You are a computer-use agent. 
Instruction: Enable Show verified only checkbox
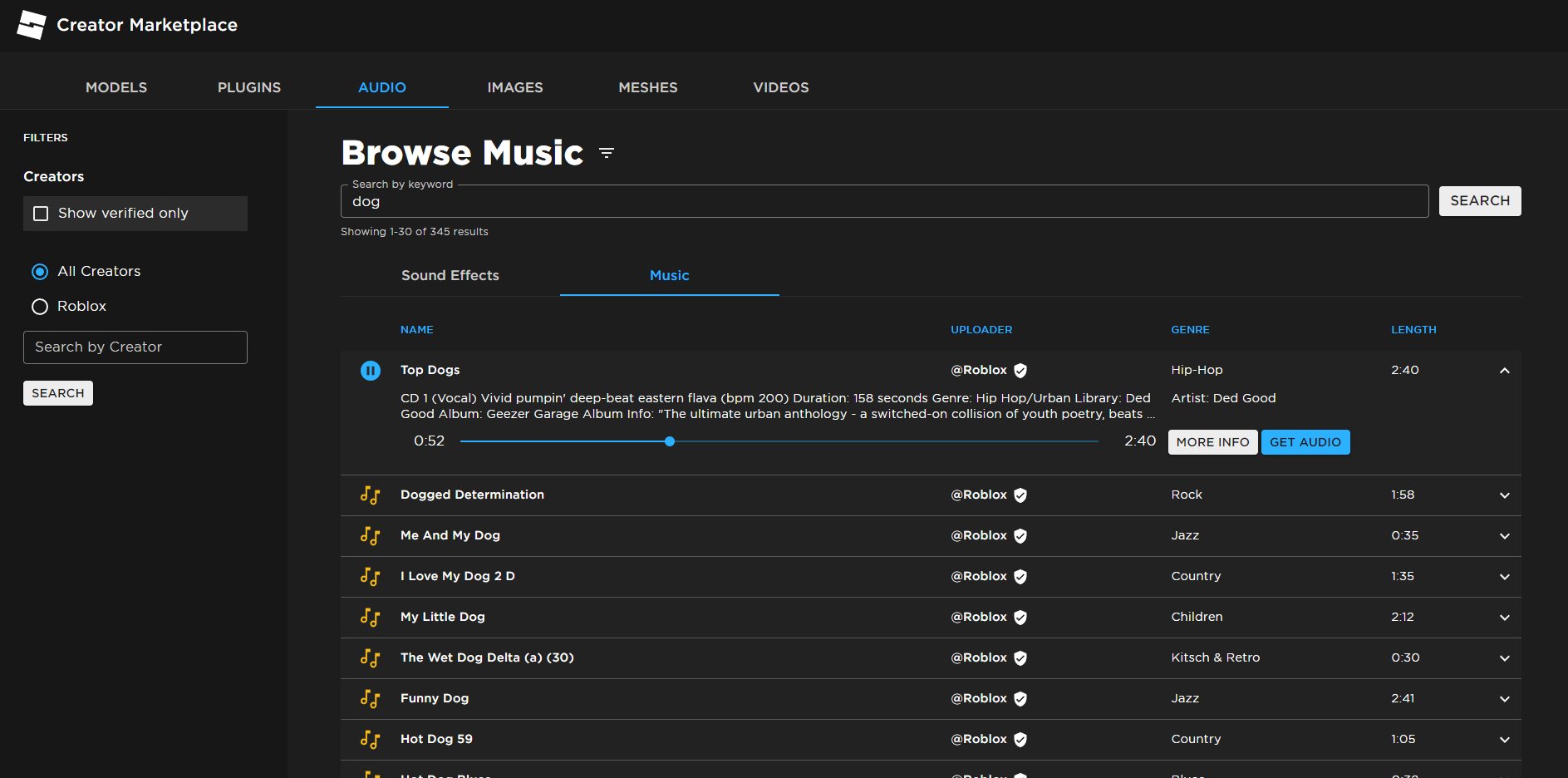41,214
